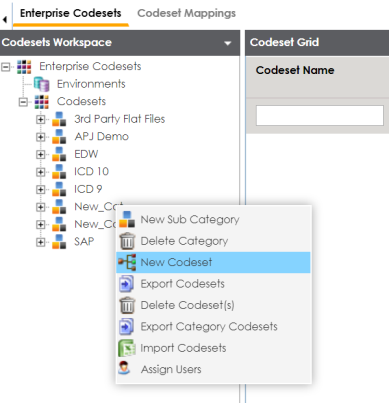Image resolution: width=389 pixels, height=403 pixels.
Task: Choose Export Codesets menu entry
Action: [x=213, y=284]
